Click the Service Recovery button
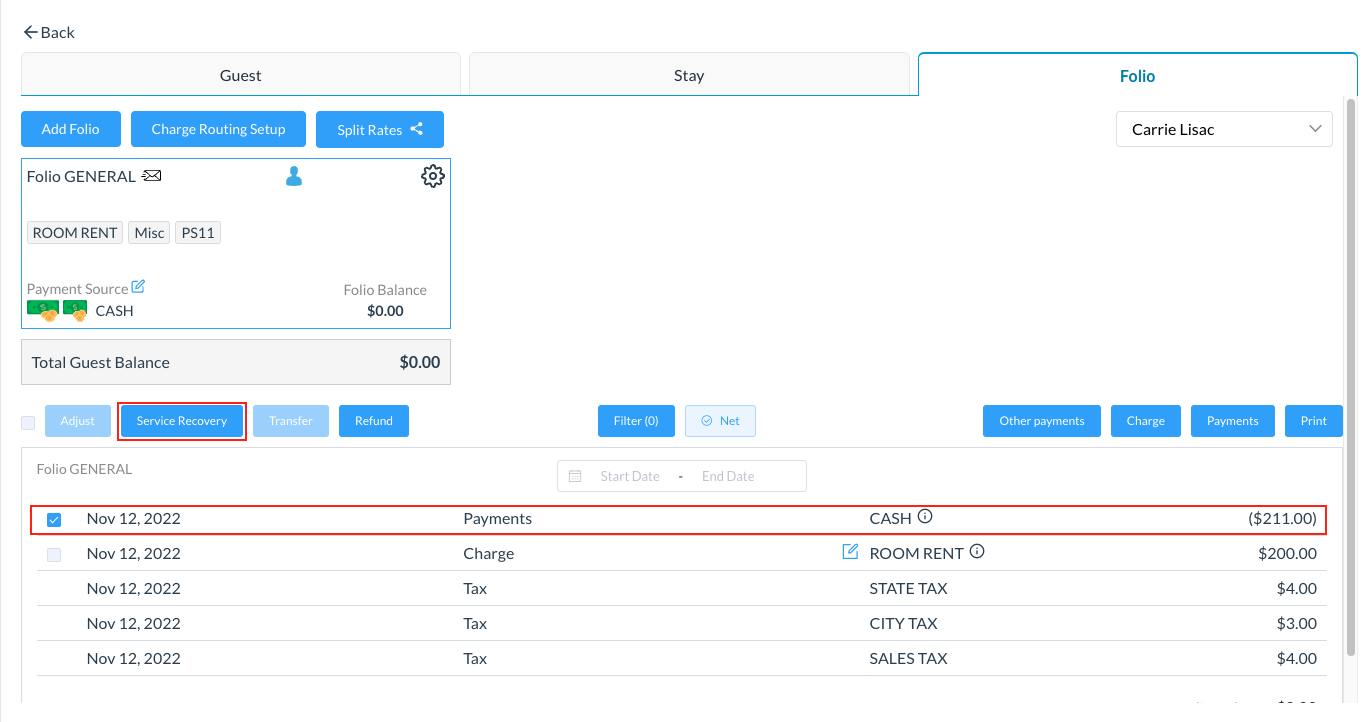This screenshot has height=722, width=1372. 182,421
